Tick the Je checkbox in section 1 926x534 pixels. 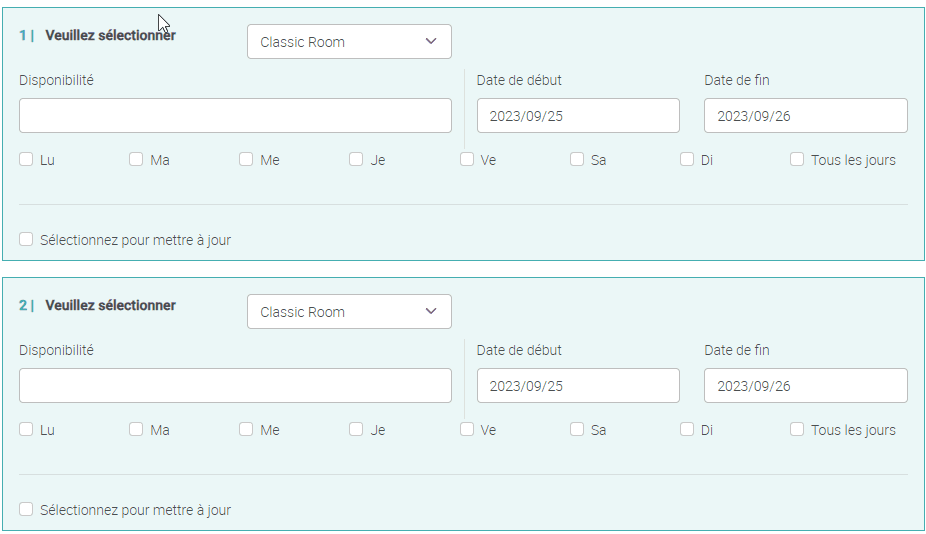pos(356,159)
